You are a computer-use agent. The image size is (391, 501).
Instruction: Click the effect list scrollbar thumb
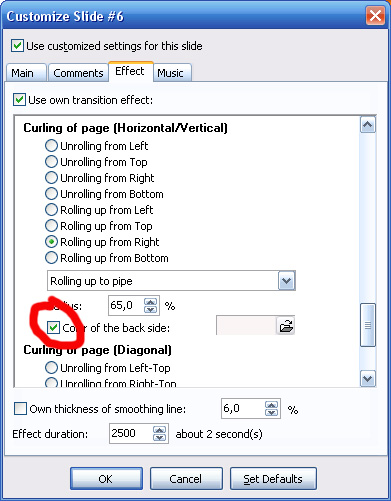click(368, 325)
